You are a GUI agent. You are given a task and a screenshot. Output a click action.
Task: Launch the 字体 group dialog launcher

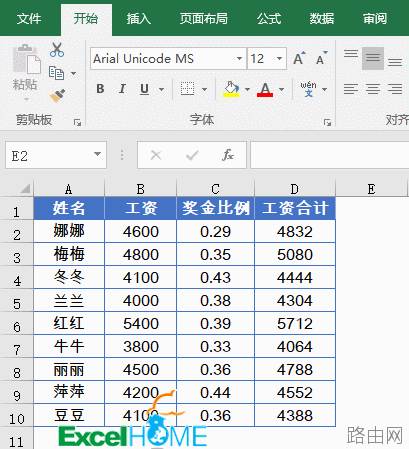pos(327,123)
